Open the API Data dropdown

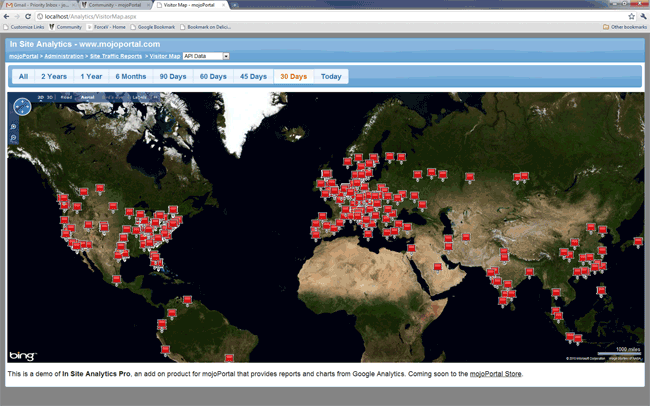click(206, 56)
